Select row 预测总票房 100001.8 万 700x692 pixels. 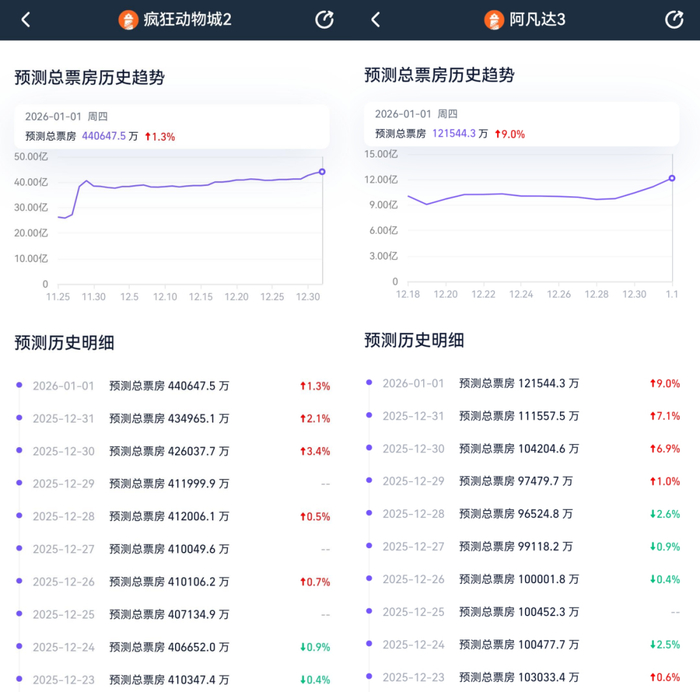pos(523,579)
